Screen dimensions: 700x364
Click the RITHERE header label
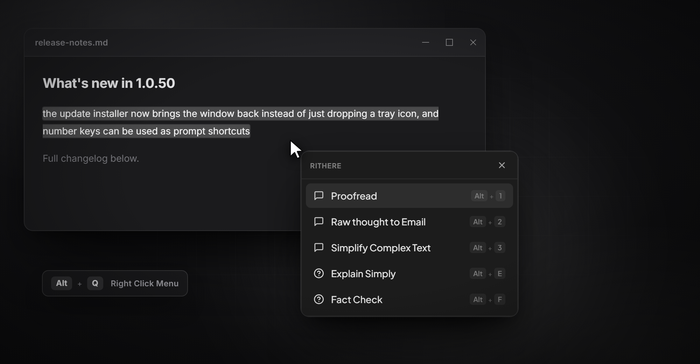(325, 166)
